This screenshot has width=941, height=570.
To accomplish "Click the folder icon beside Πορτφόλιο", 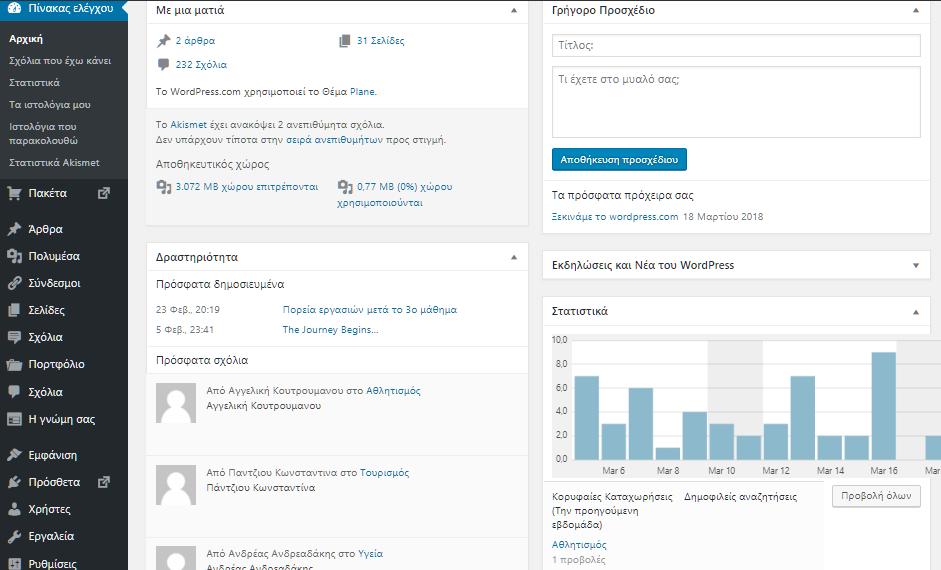I will tap(14, 364).
